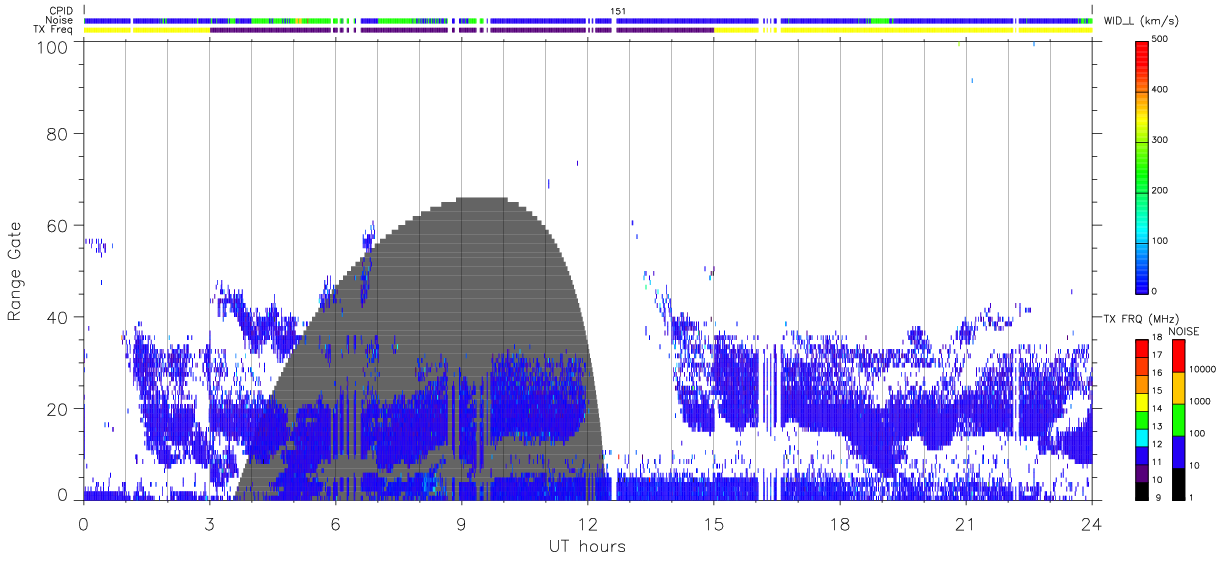The width and height of the screenshot is (1228, 567).
Task: Click the green swatch of NOISE legend
Action: (1178, 420)
